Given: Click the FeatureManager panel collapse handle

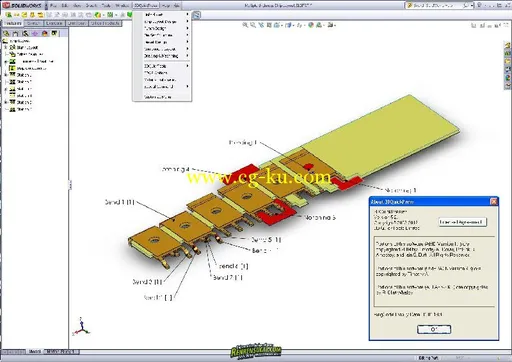Looking at the screenshot, I should [70, 185].
